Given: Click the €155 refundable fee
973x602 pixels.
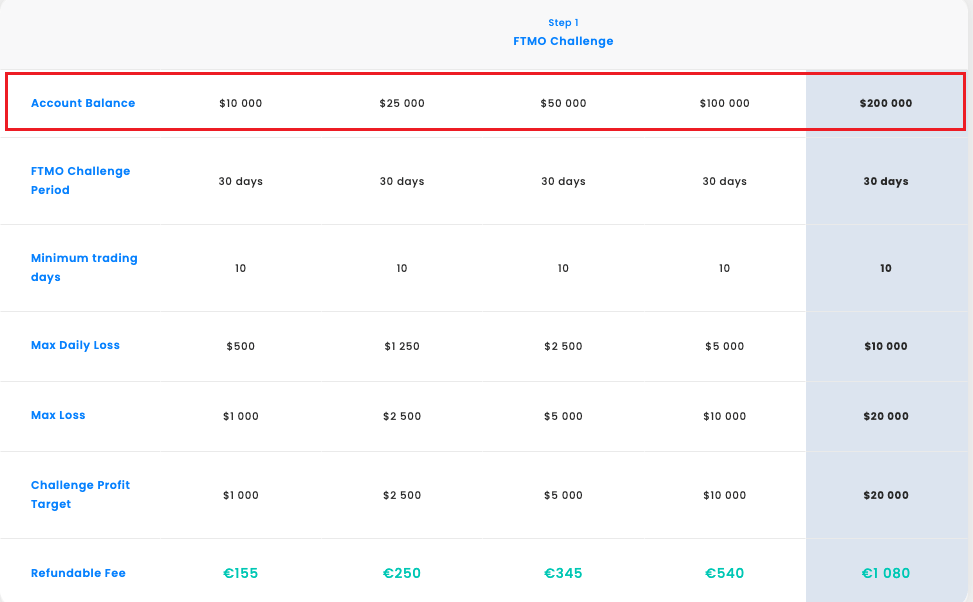Looking at the screenshot, I should [241, 573].
